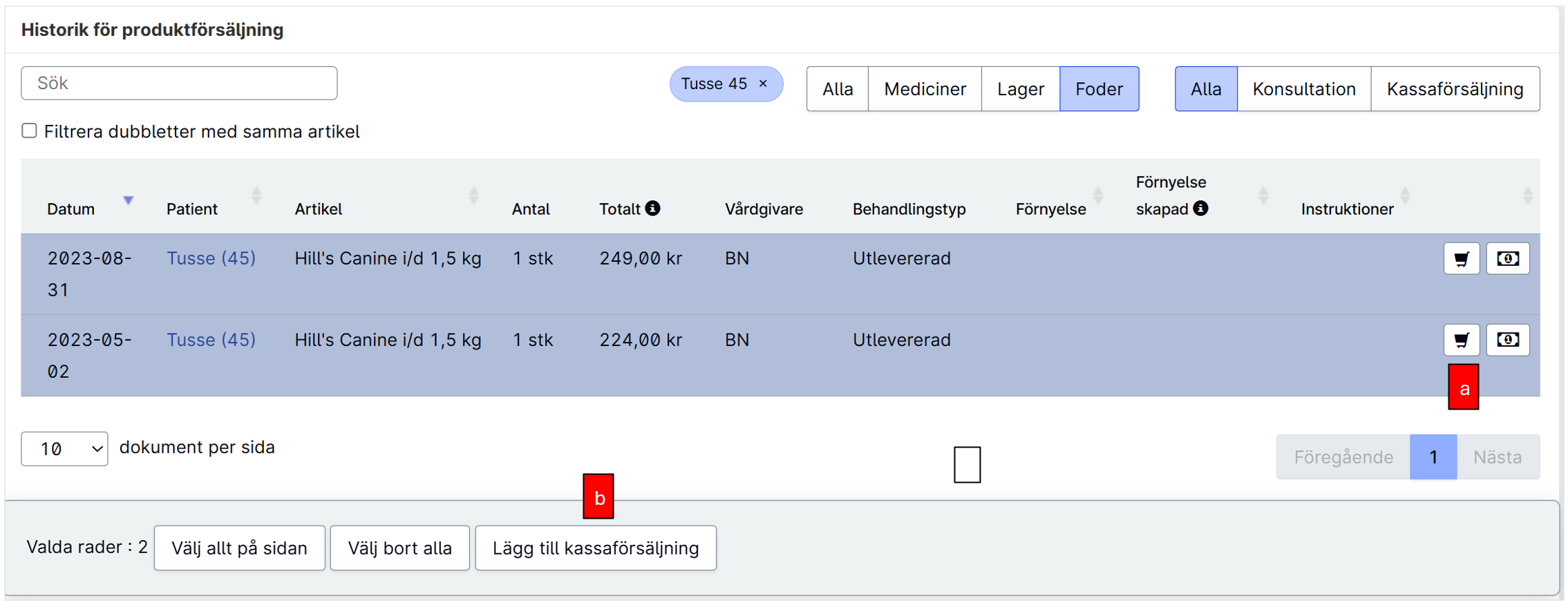Click the date 2023-08-31

(x=89, y=274)
